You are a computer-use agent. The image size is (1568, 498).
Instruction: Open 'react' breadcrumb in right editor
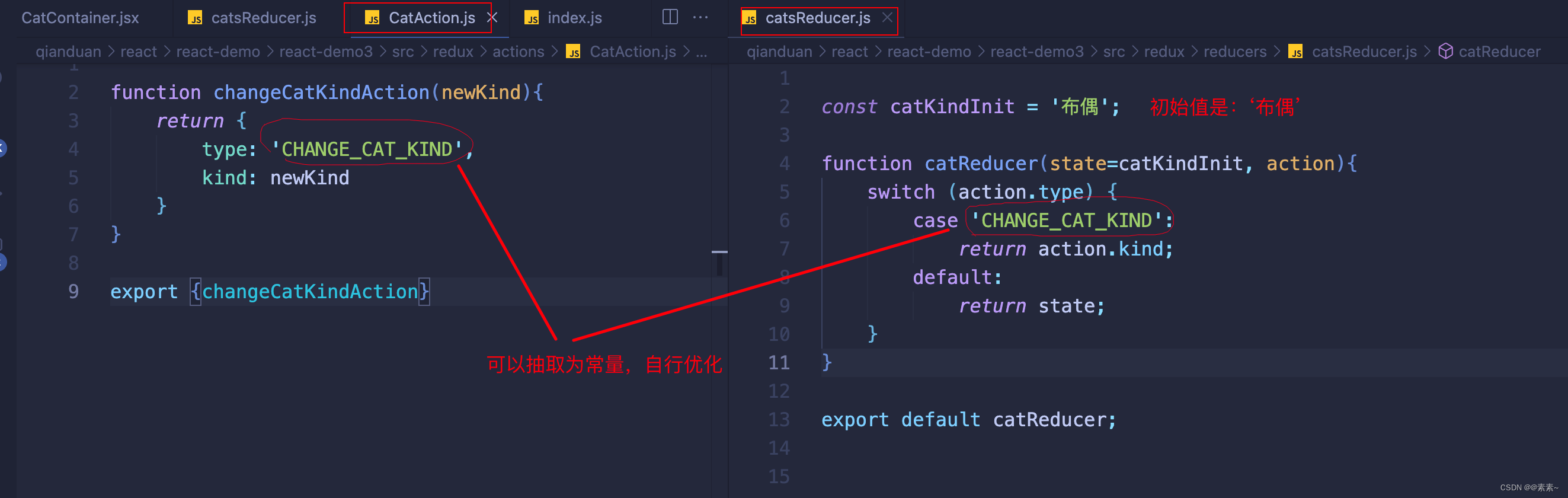coord(849,51)
